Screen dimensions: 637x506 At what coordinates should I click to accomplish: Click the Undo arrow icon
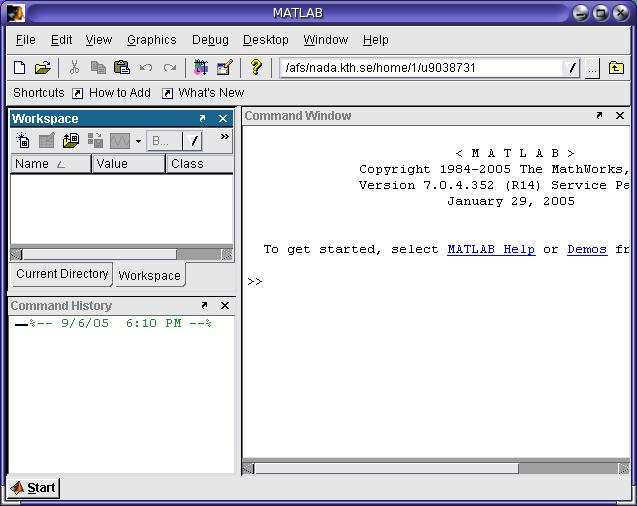(x=146, y=67)
